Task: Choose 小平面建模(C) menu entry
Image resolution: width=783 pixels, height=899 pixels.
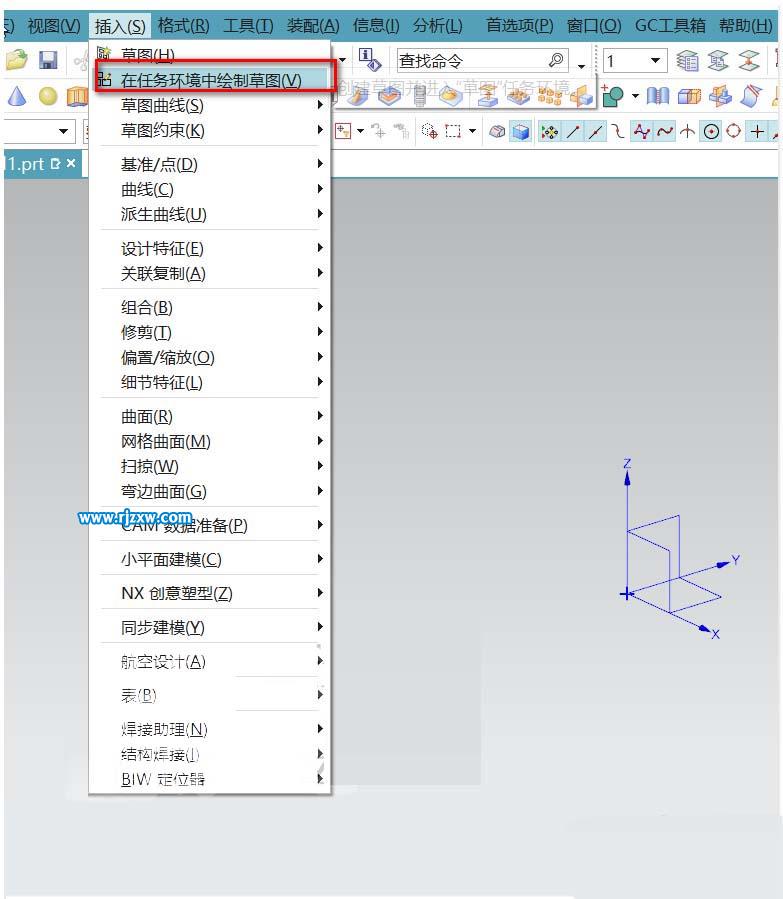Action: pos(171,560)
